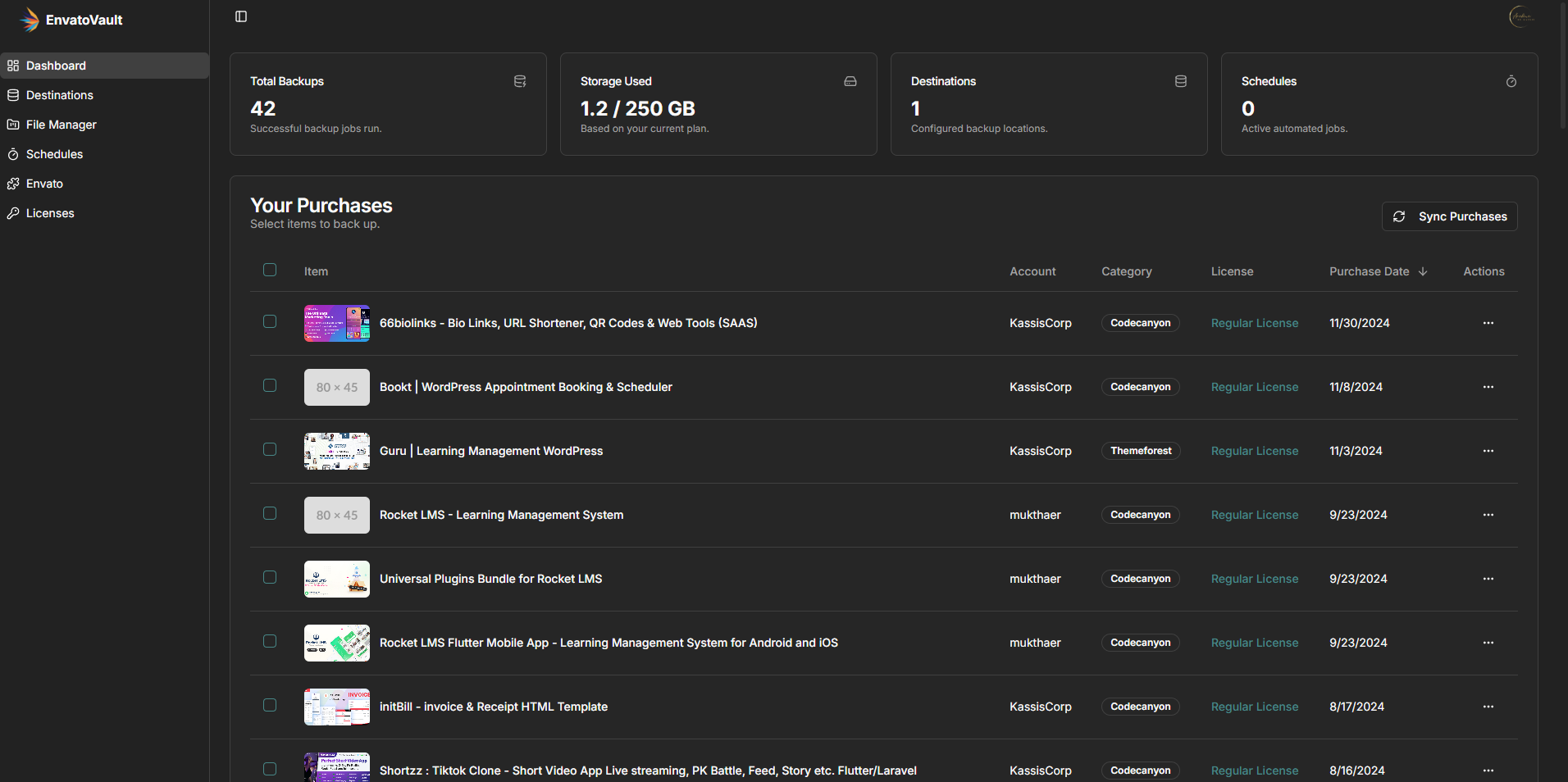The width and height of the screenshot is (1568, 782).
Task: Click the 66biolinks product thumbnail
Action: coord(337,323)
